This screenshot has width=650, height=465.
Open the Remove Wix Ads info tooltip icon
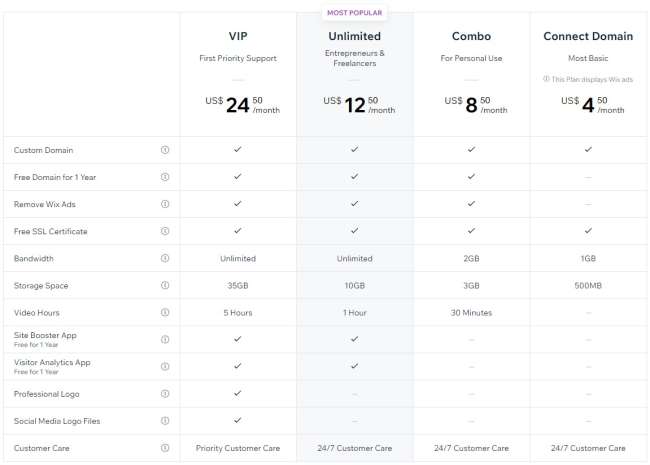(x=165, y=204)
